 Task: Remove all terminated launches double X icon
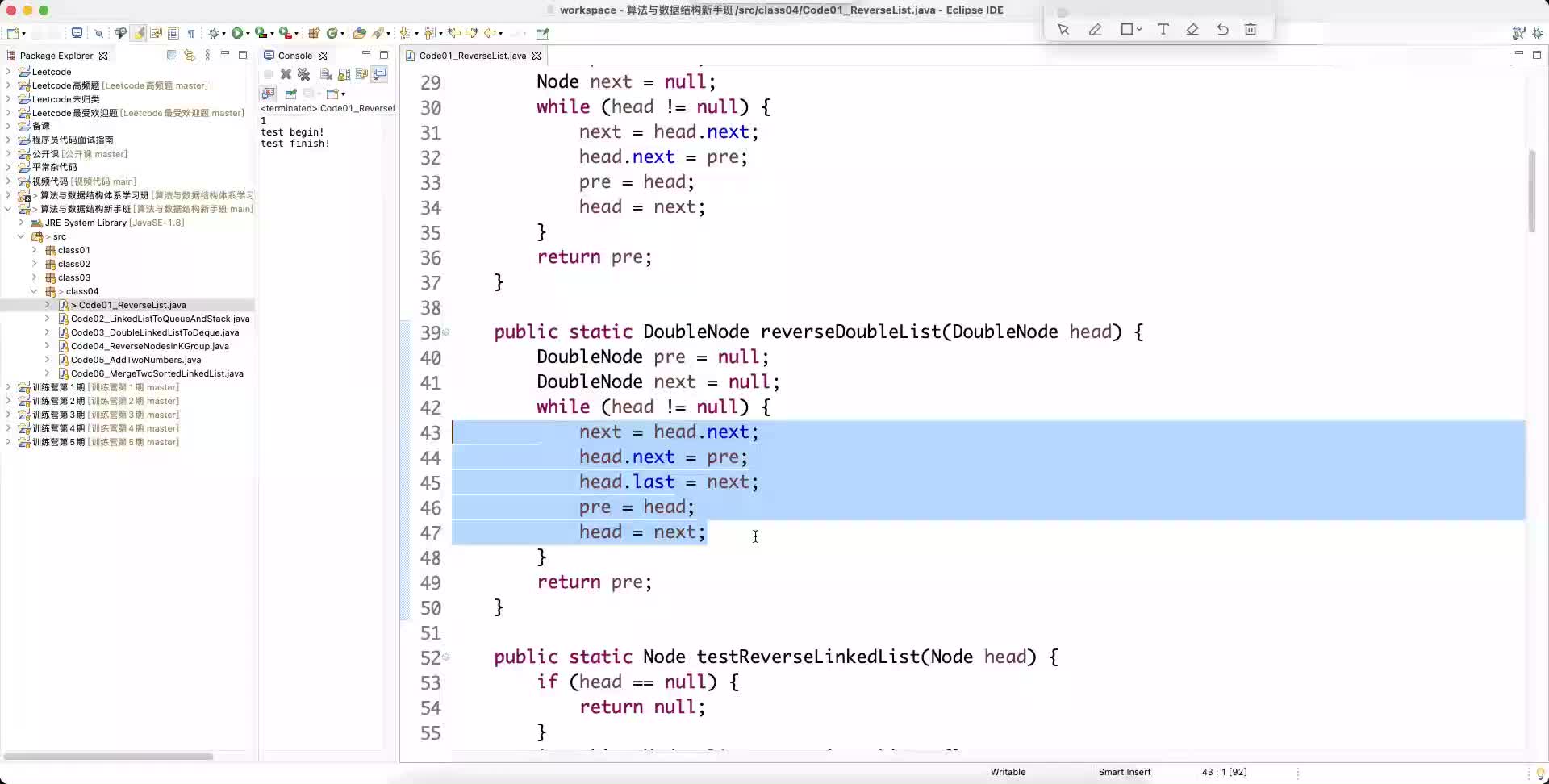(303, 74)
